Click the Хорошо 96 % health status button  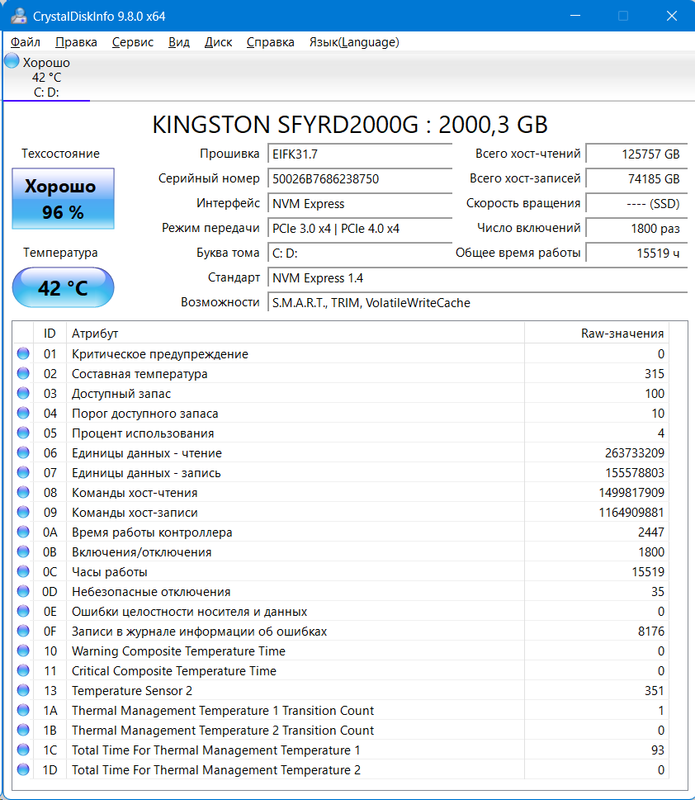[63, 198]
